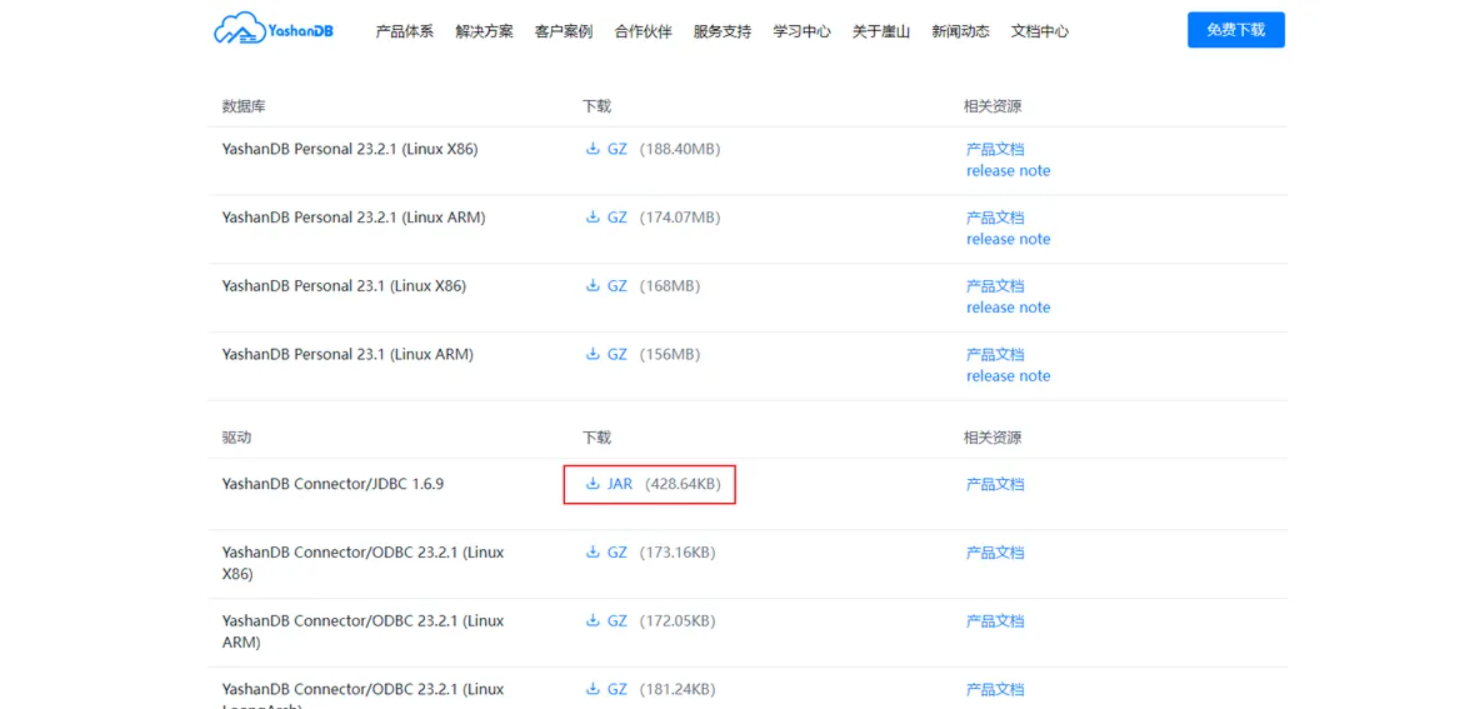
Task: Open the 关于崖山 menu
Action: tap(881, 31)
